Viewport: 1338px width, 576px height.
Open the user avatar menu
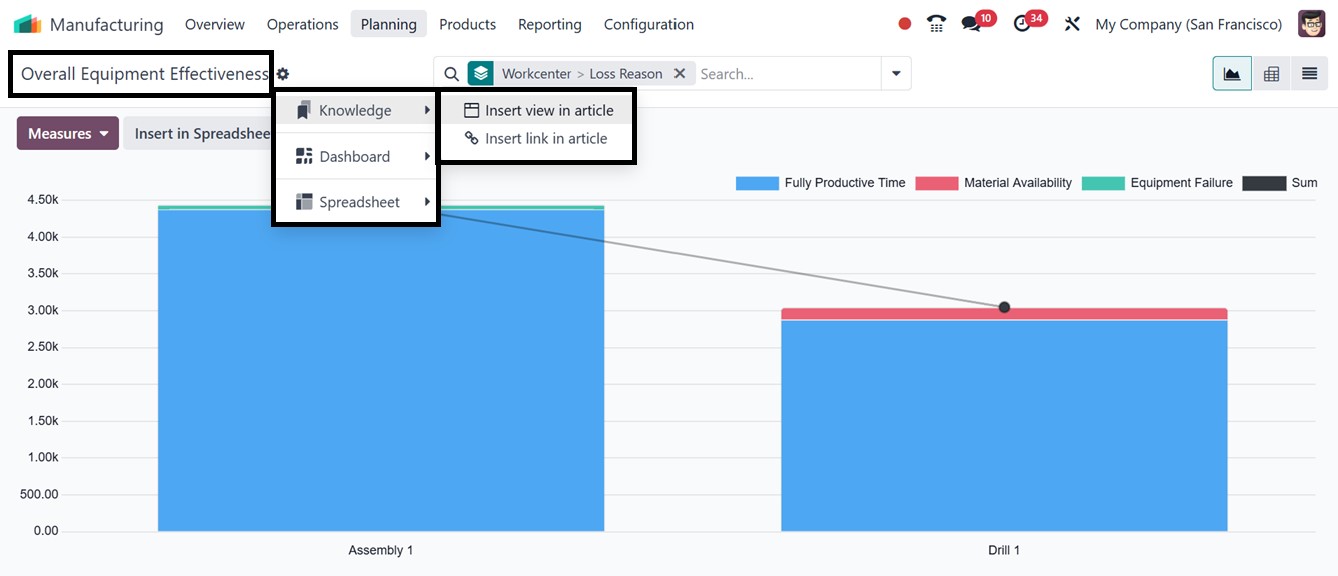1311,24
